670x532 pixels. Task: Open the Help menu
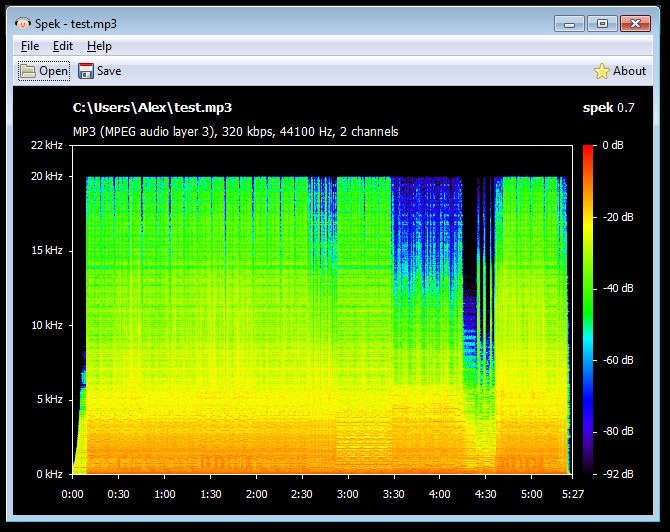click(99, 46)
